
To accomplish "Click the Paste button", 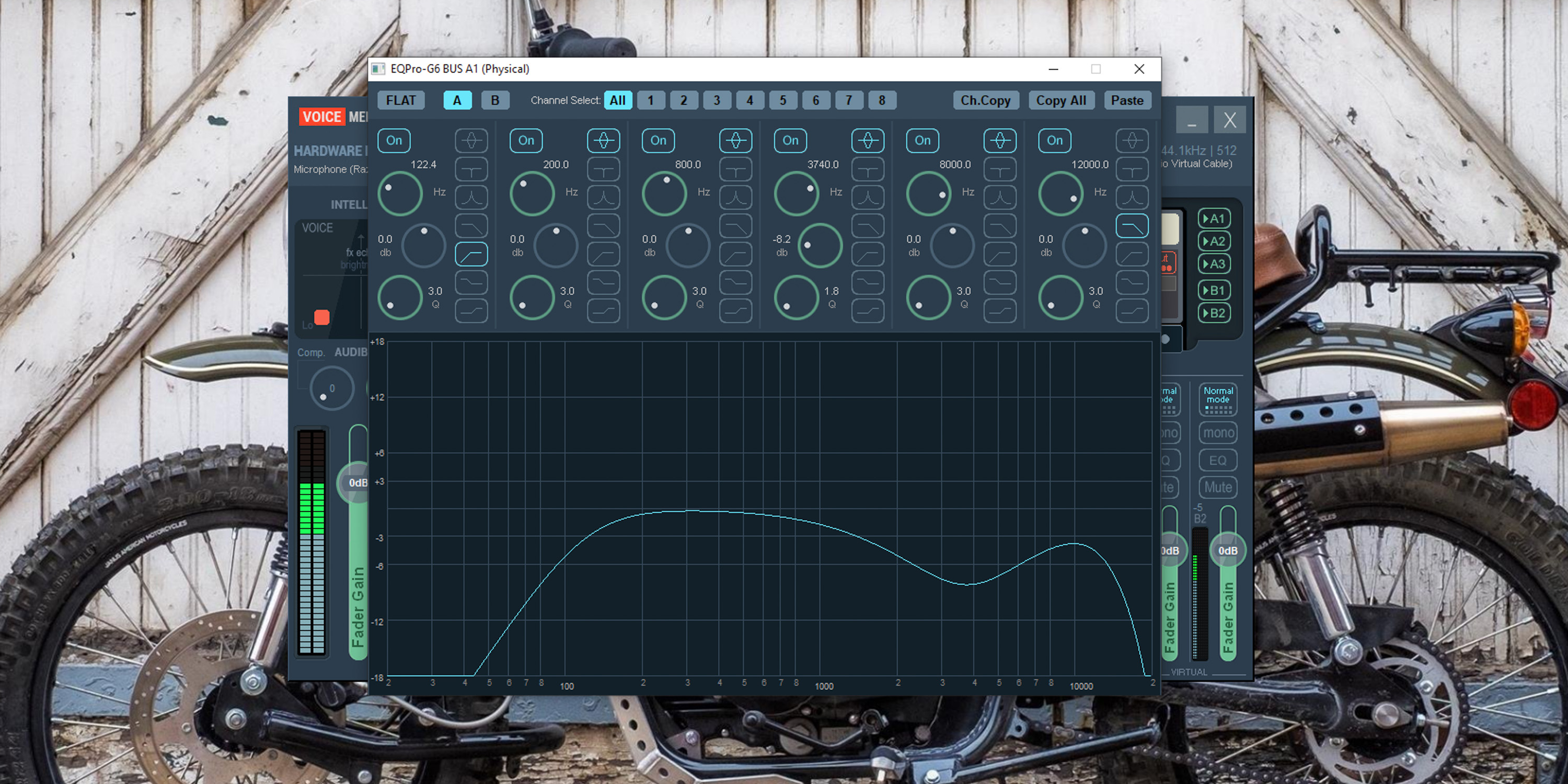I will click(1127, 99).
